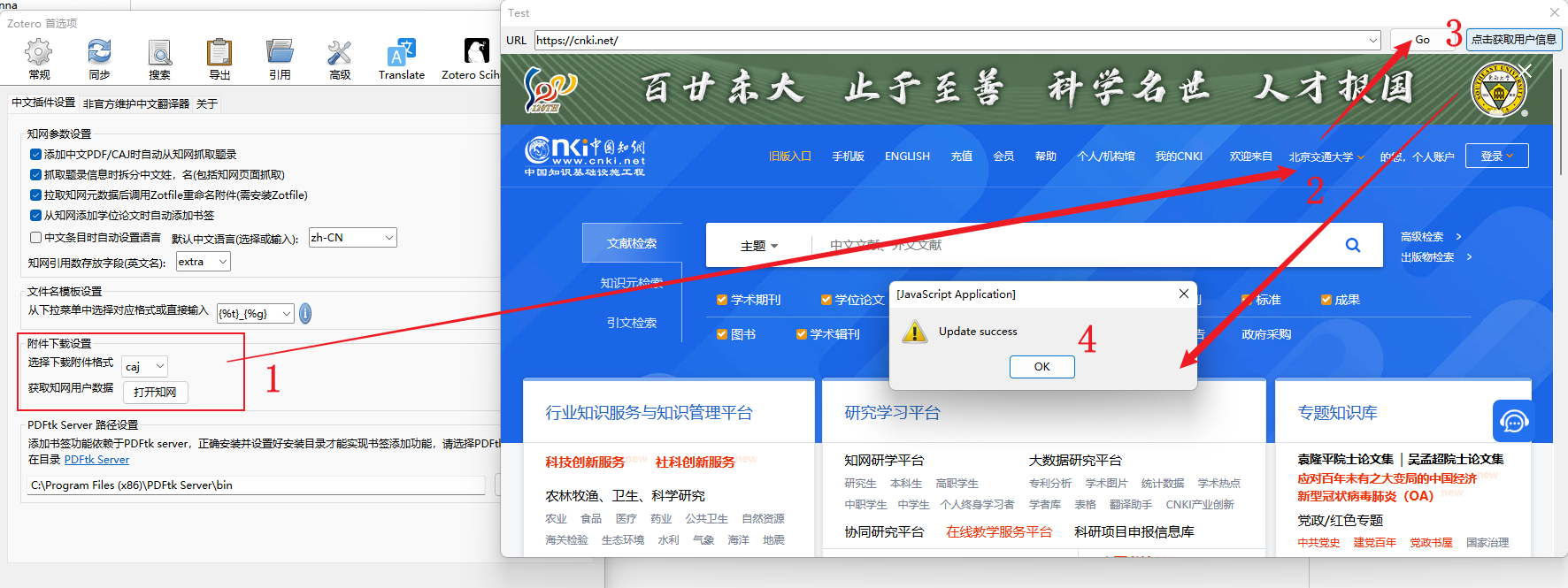Switch to the 关于 tab
The height and width of the screenshot is (588, 1568).
click(207, 103)
